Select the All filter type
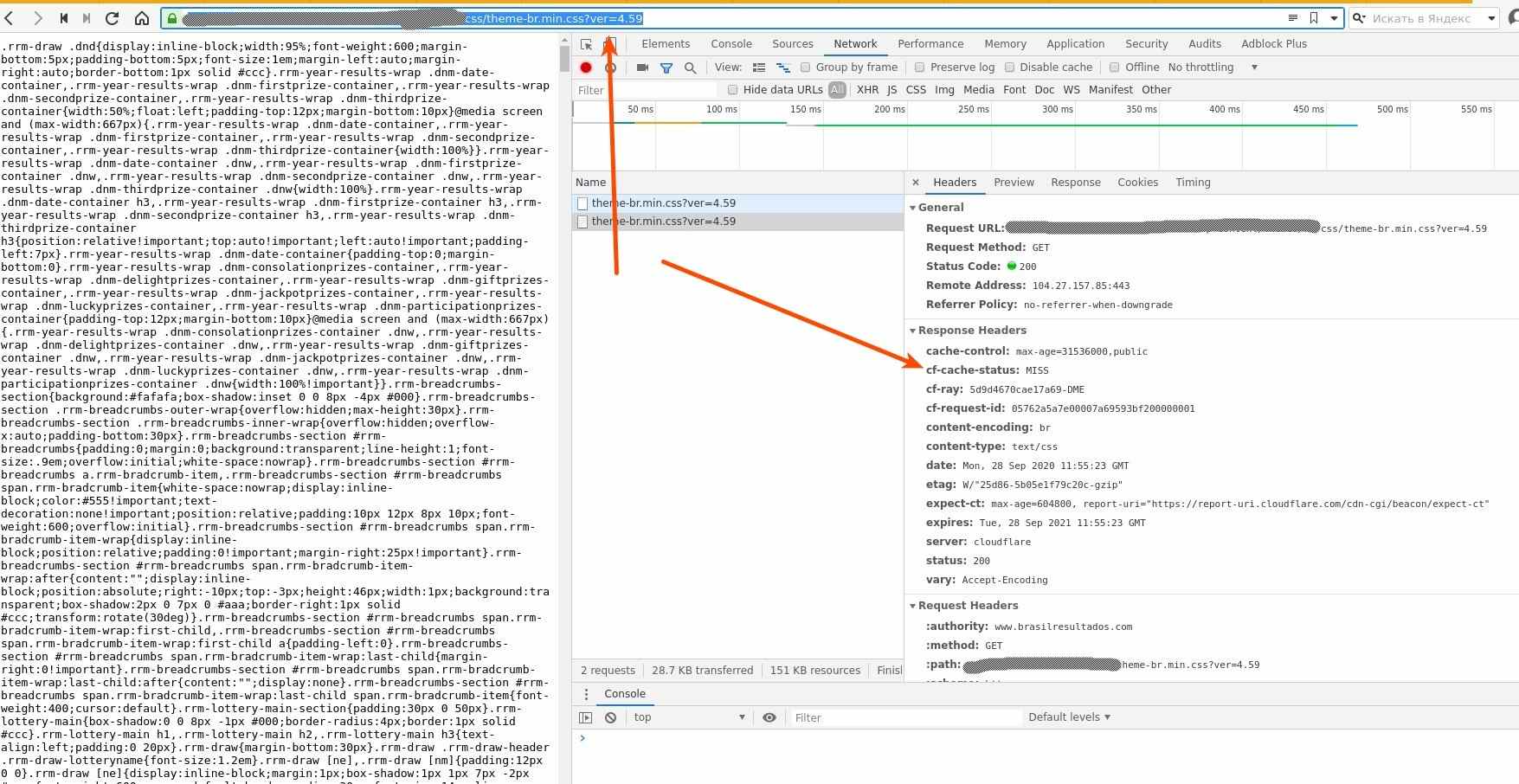 [837, 90]
